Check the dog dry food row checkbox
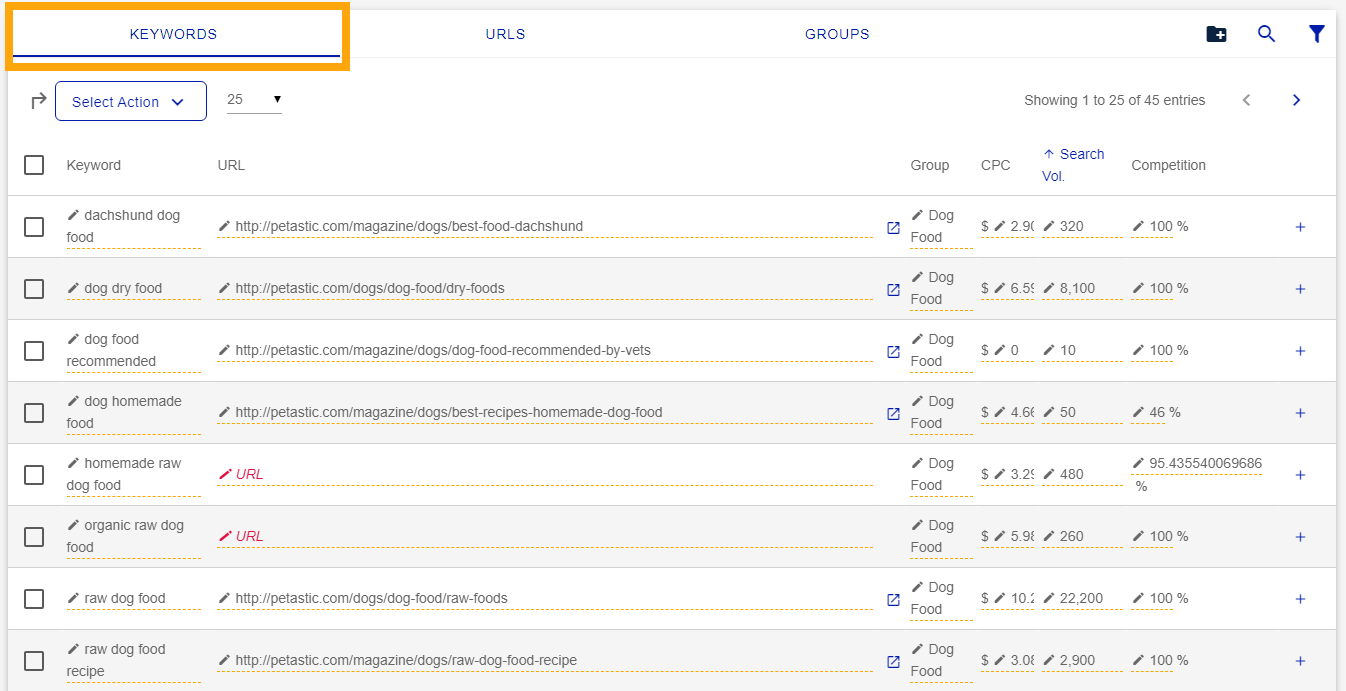 (x=34, y=289)
